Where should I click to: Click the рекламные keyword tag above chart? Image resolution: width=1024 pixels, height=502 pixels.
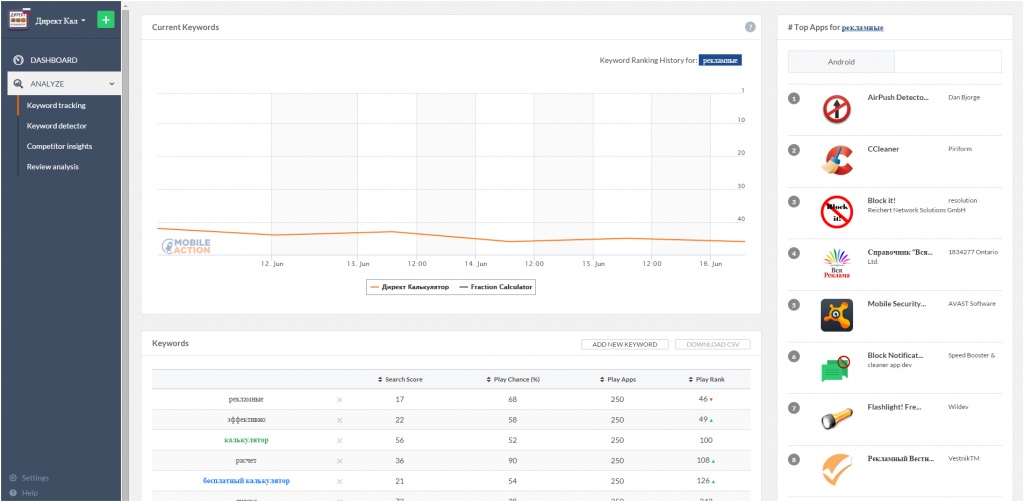720,60
